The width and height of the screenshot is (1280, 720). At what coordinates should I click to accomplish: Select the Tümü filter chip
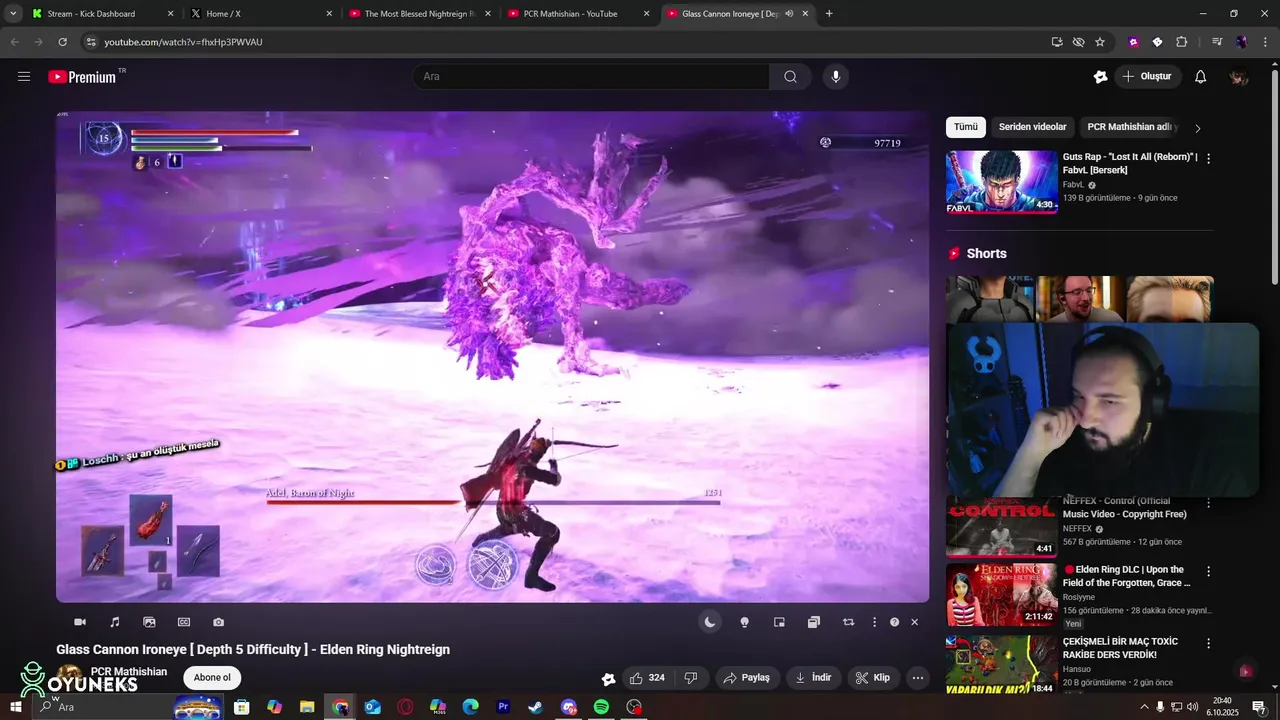pyautogui.click(x=966, y=127)
